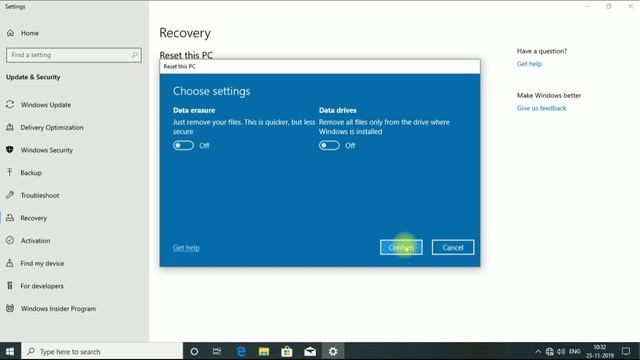Click the Make Windows better text
The image size is (640, 360).
coord(549,96)
